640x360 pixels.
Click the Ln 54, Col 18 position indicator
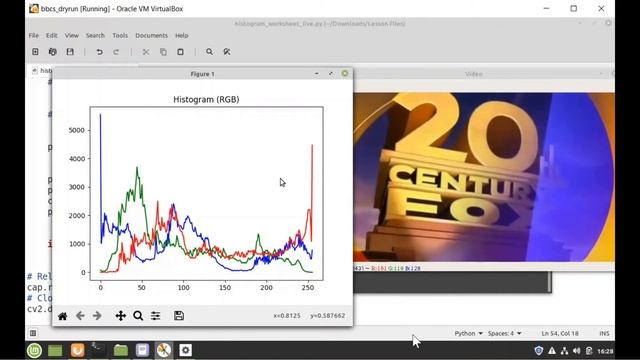pyautogui.click(x=560, y=333)
